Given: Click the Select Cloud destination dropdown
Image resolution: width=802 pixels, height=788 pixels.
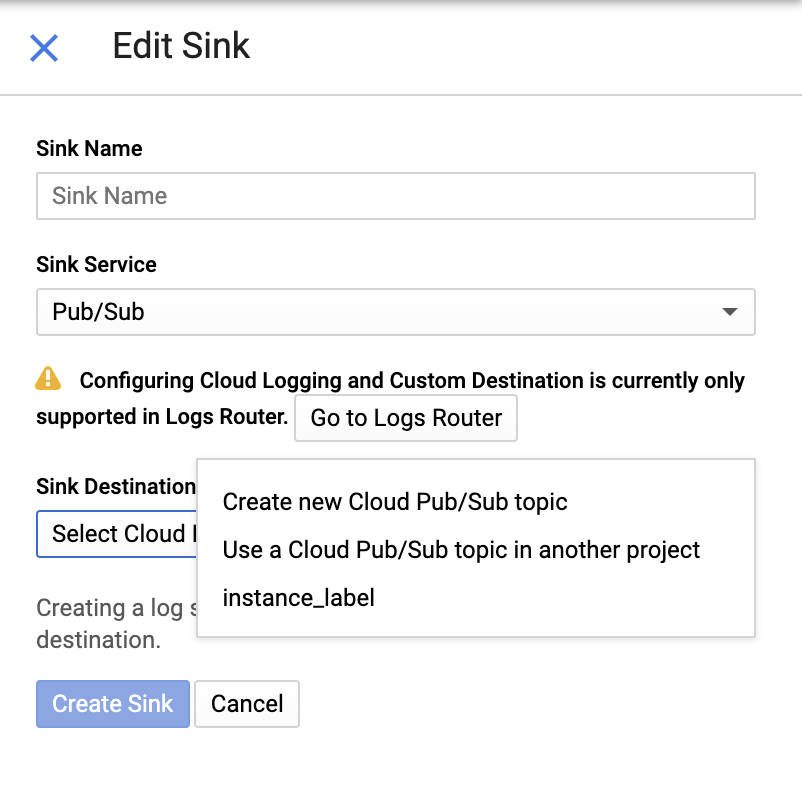Looking at the screenshot, I should [116, 534].
